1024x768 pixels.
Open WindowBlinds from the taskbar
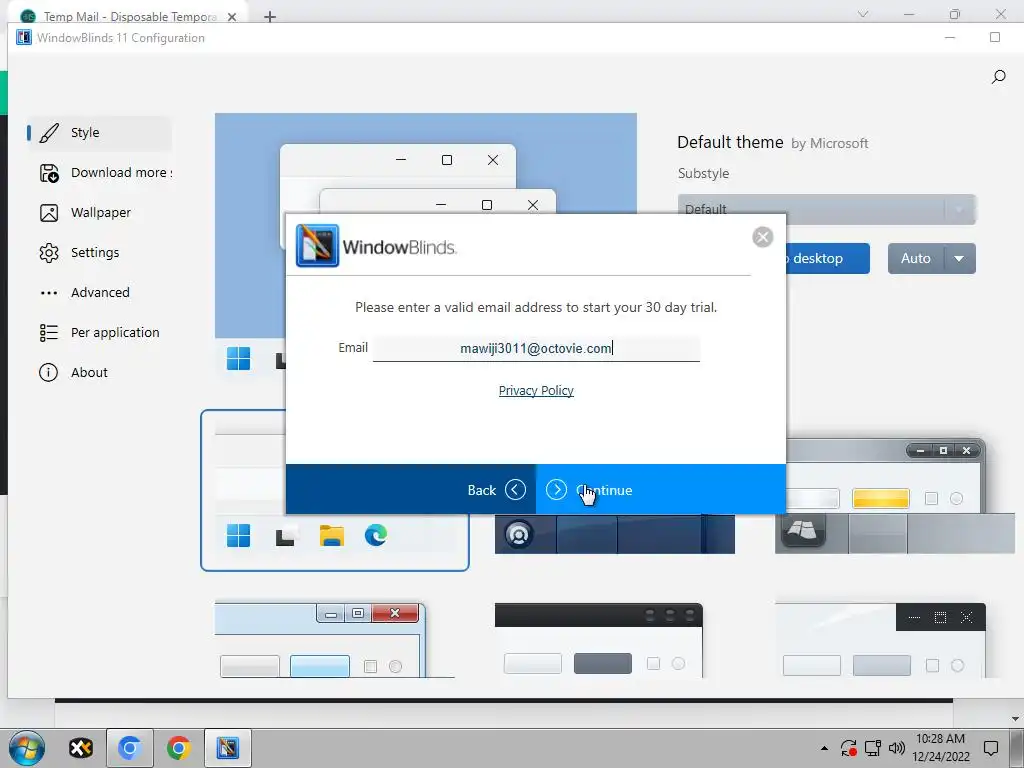(227, 748)
